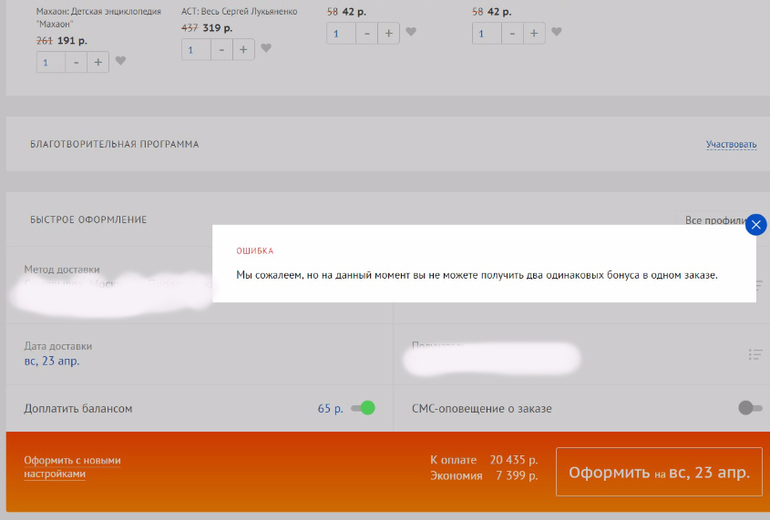Enable the СМС-оповещение о заказе toggle

point(749,408)
